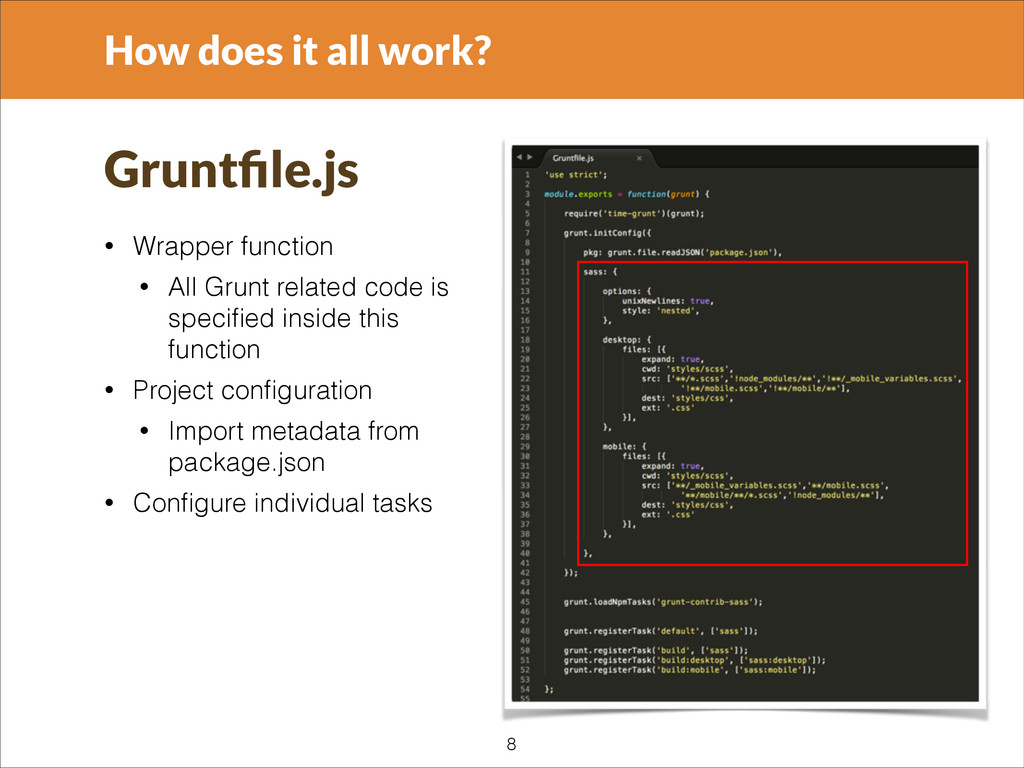Click the 'How does it all work?' title

298,50
